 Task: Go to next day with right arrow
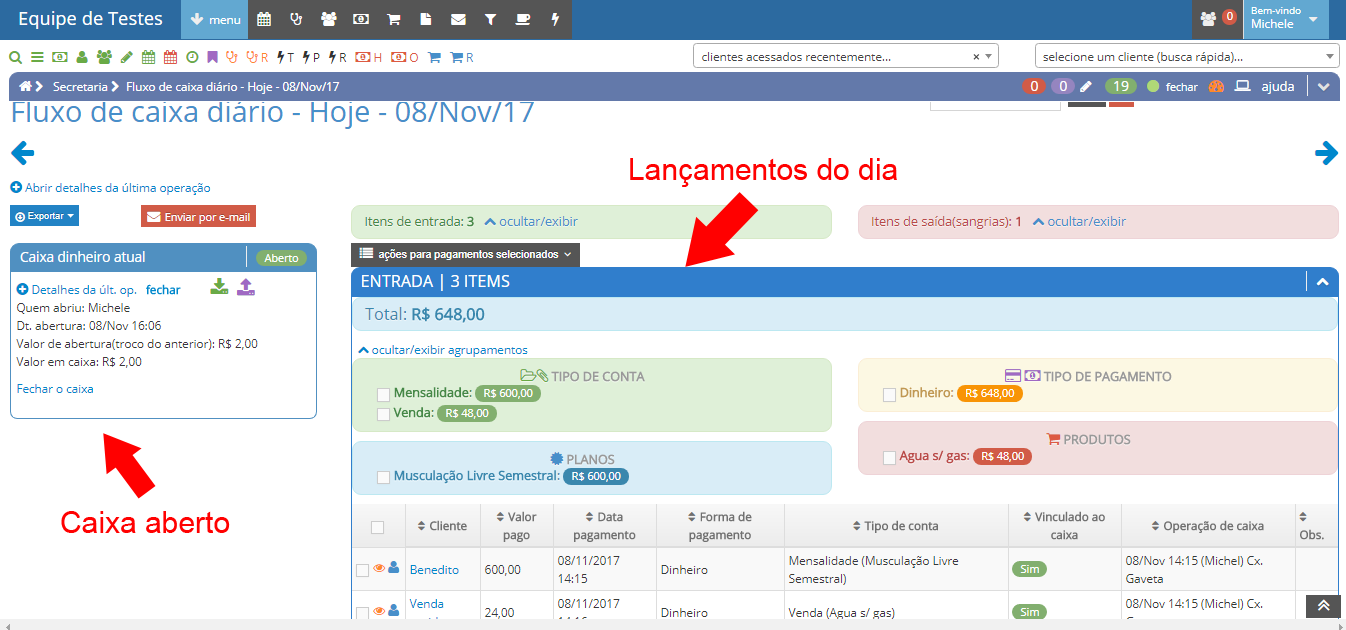pos(1326,153)
